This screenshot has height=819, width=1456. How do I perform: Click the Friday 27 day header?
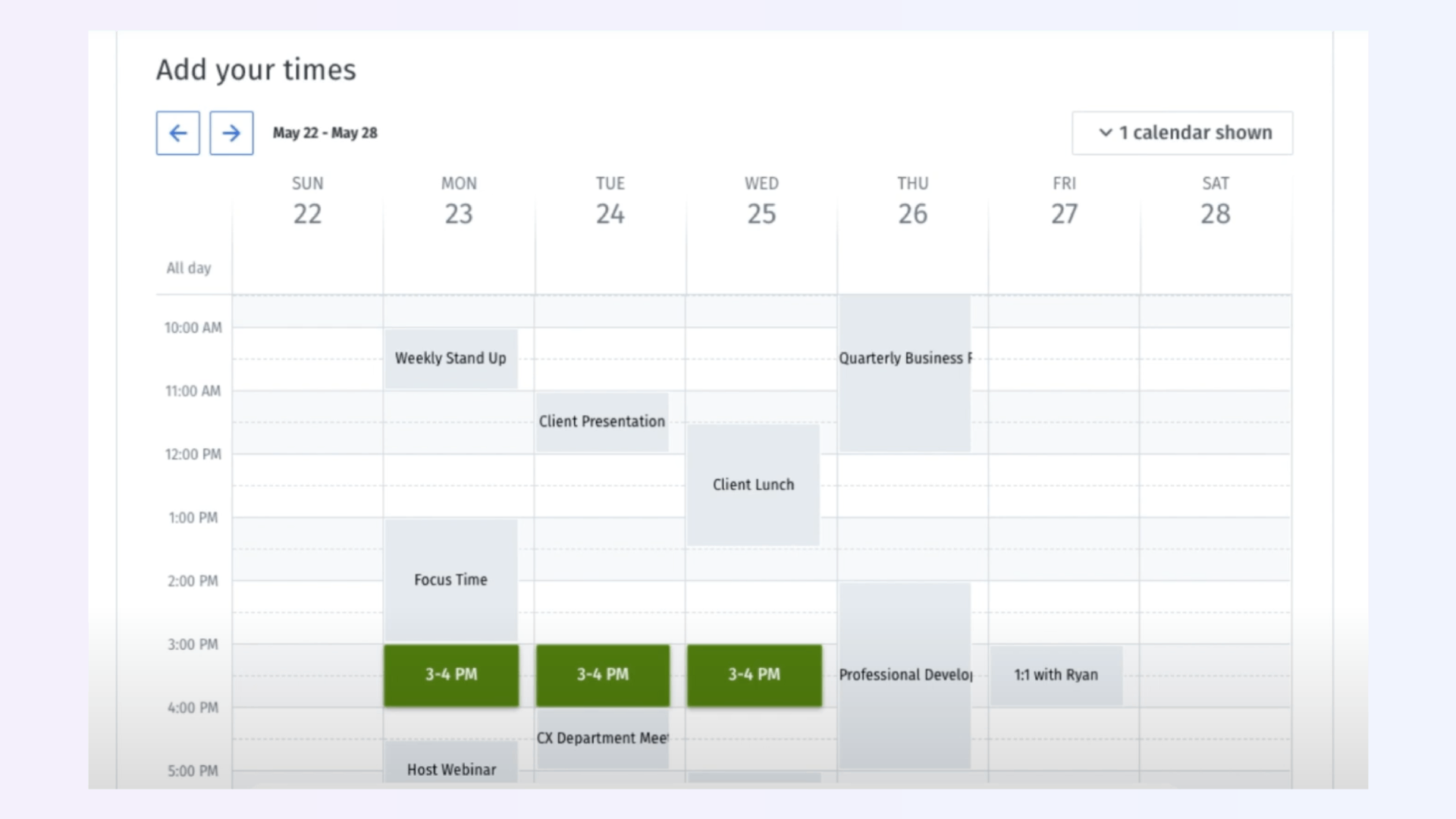pos(1064,202)
